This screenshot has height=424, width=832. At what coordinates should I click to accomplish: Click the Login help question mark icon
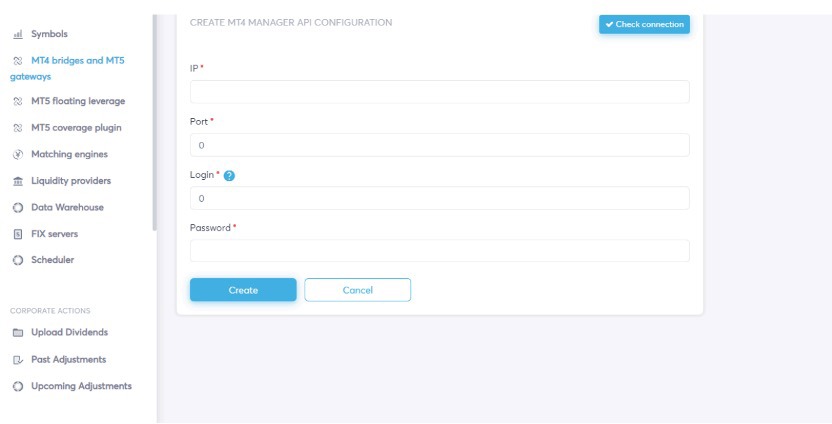coord(229,176)
